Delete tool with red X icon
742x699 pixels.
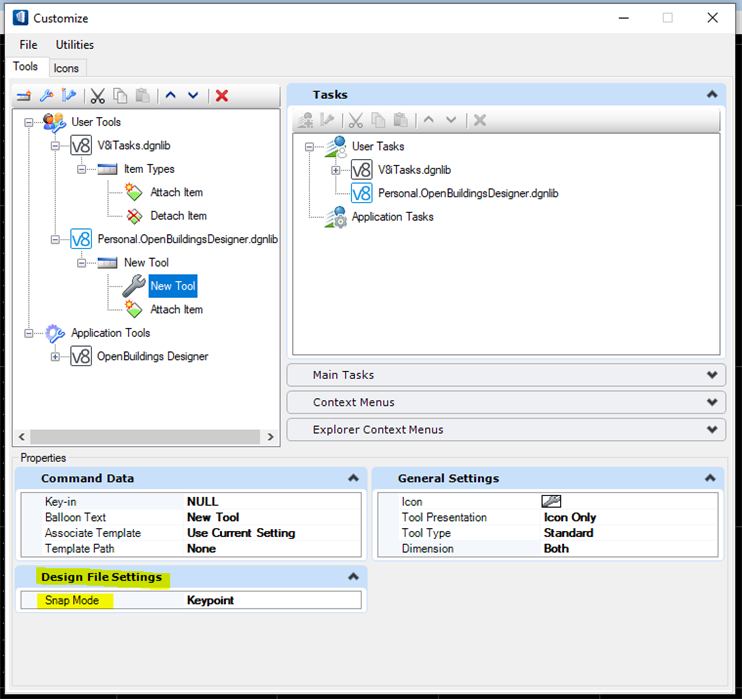point(222,96)
